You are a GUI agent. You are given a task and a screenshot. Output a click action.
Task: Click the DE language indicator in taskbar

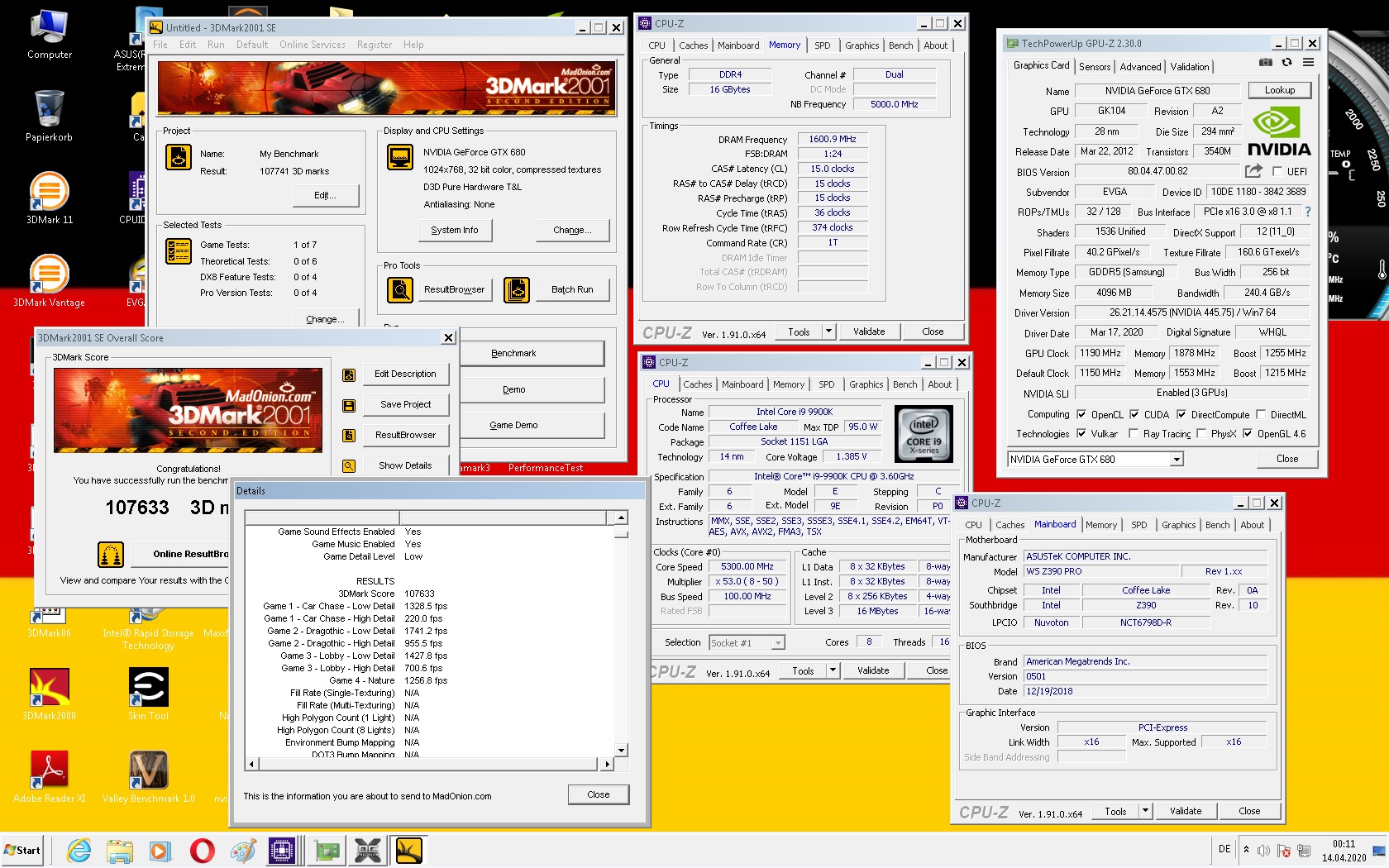(x=1224, y=849)
